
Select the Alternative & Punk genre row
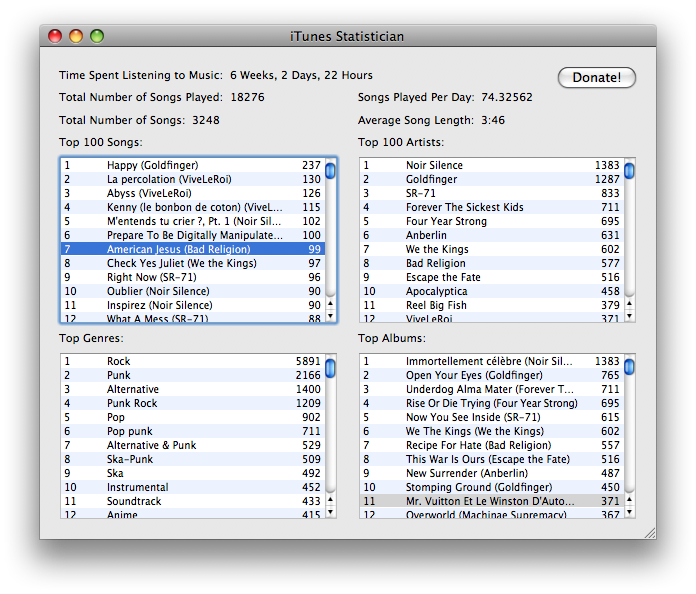pos(193,445)
